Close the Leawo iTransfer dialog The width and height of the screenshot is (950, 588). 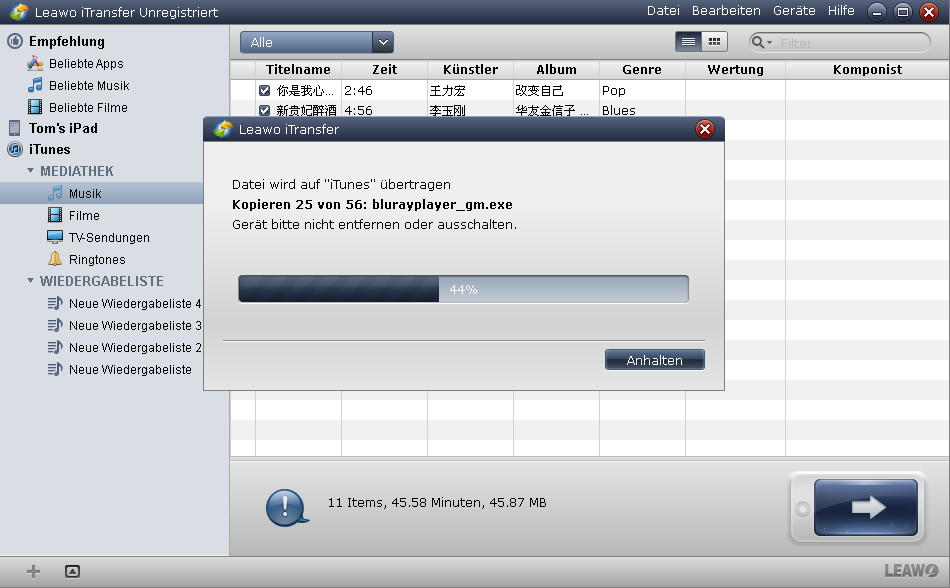click(705, 129)
